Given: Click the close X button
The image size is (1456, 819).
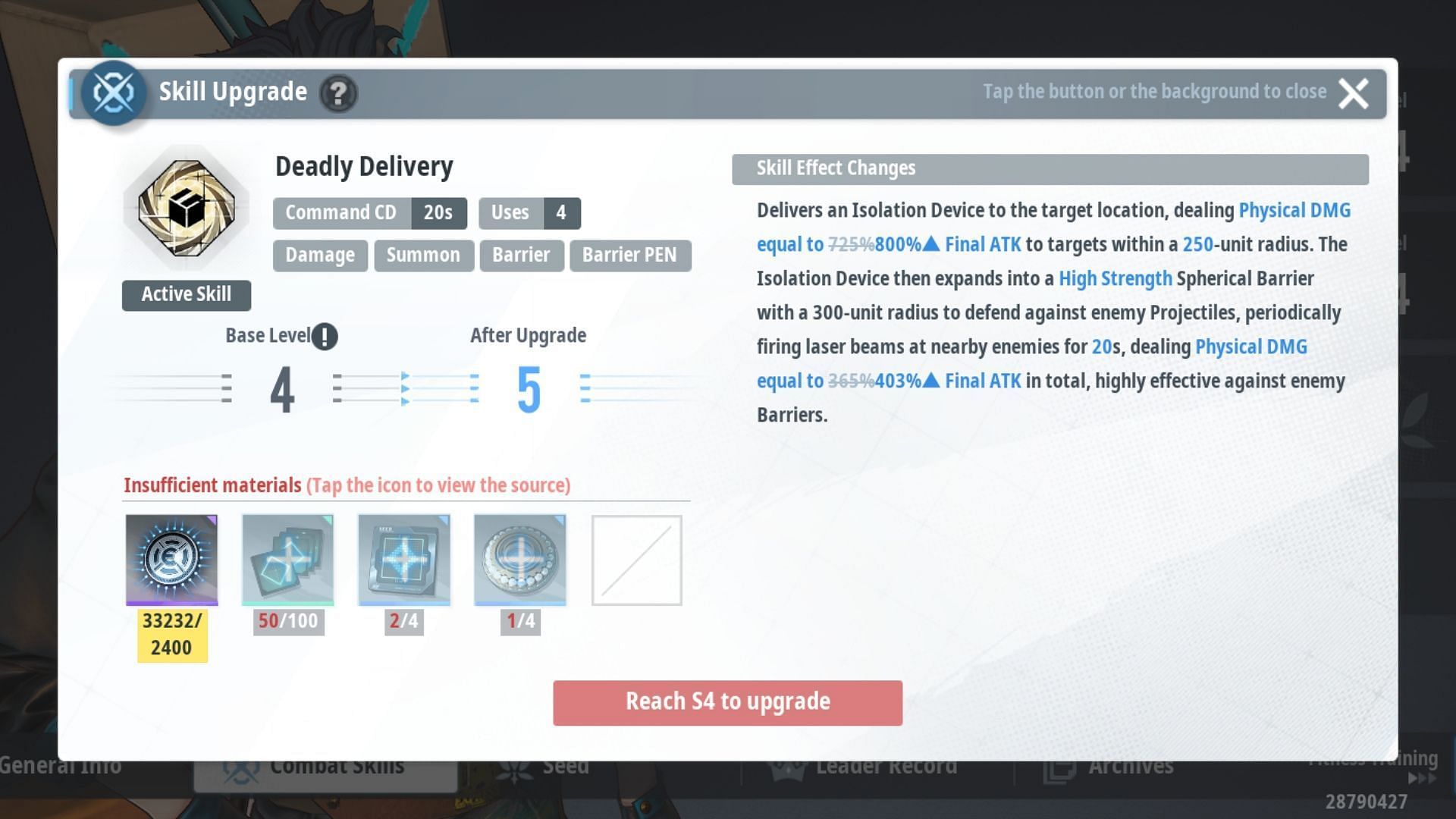Looking at the screenshot, I should click(x=1355, y=92).
